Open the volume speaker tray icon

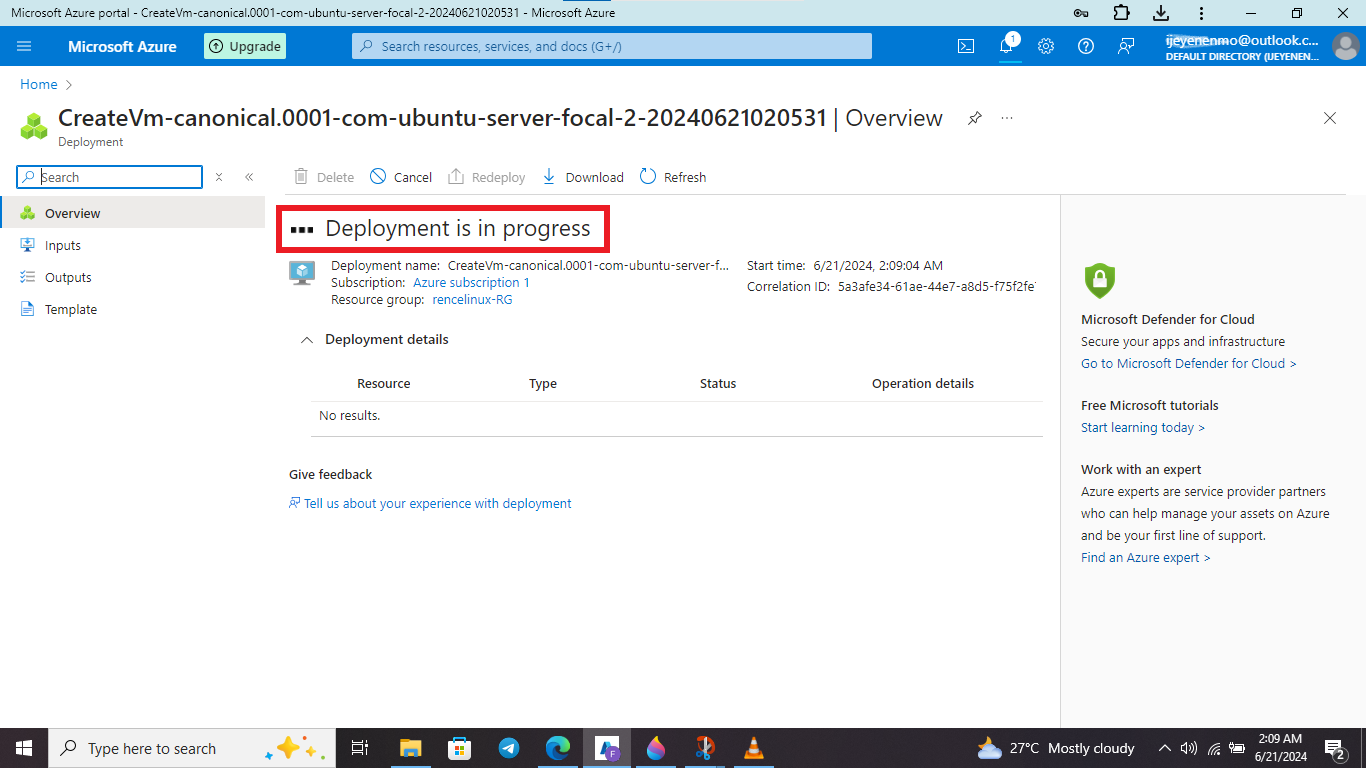point(1189,748)
